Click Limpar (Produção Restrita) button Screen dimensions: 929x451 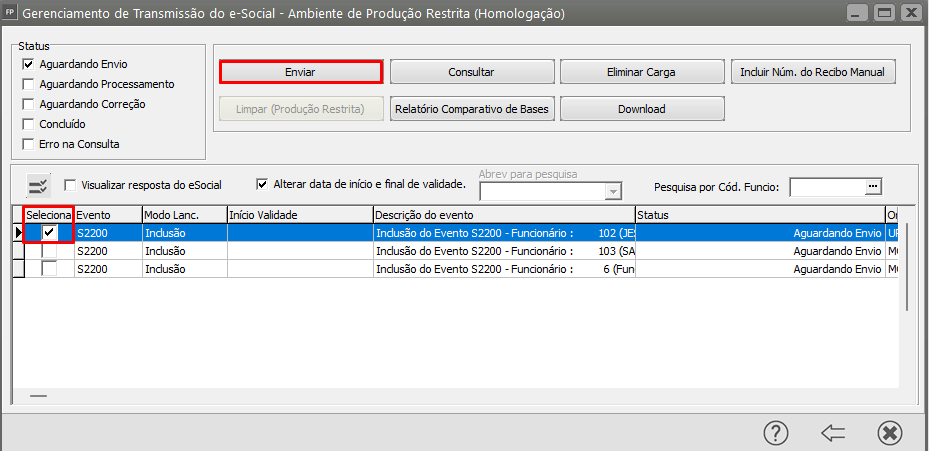[300, 109]
